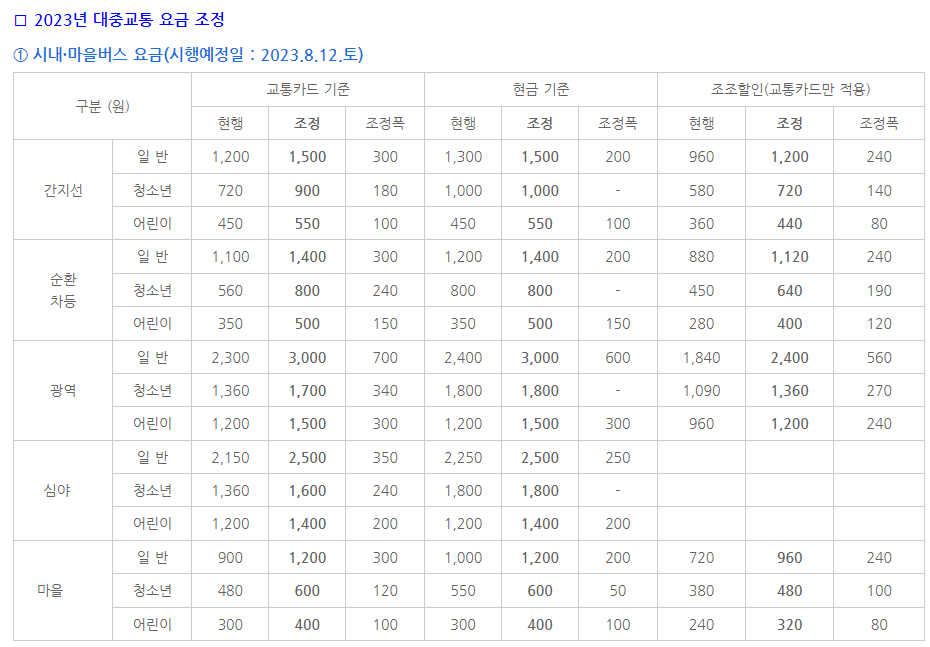Viewport: 930px width, 647px height.
Task: Select the '구분 (원)' header cell
Action: click(x=103, y=106)
